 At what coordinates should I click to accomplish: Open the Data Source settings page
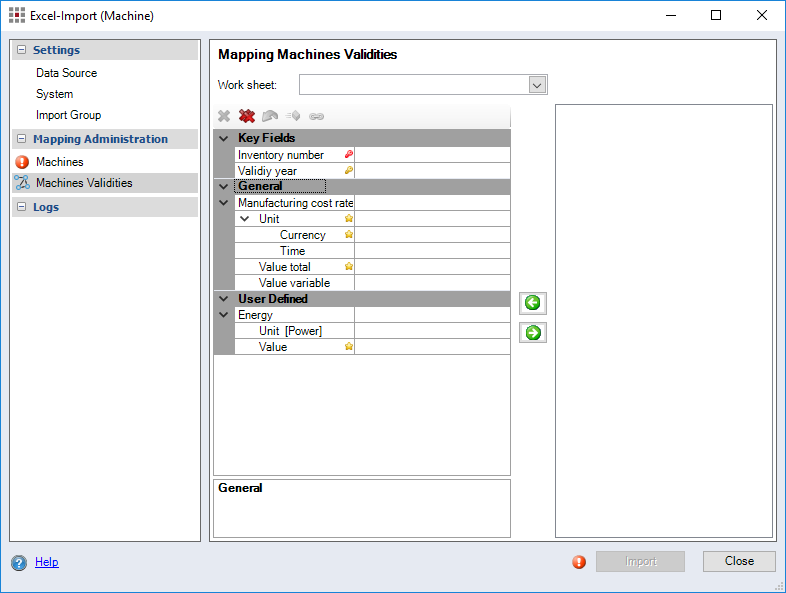66,73
